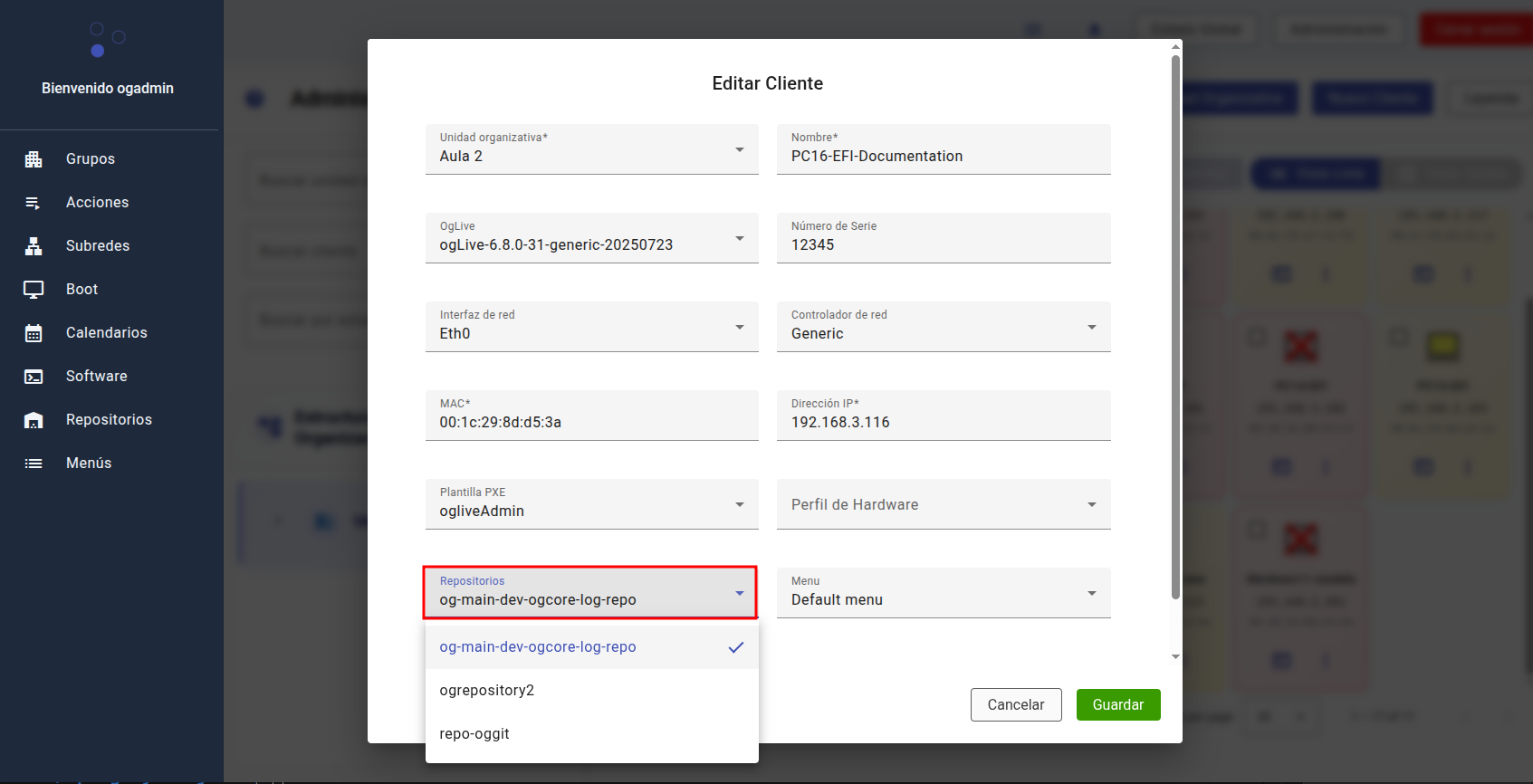Click the Grupos building icon in sidebar
Viewport: 1533px width, 784px height.
[x=34, y=159]
